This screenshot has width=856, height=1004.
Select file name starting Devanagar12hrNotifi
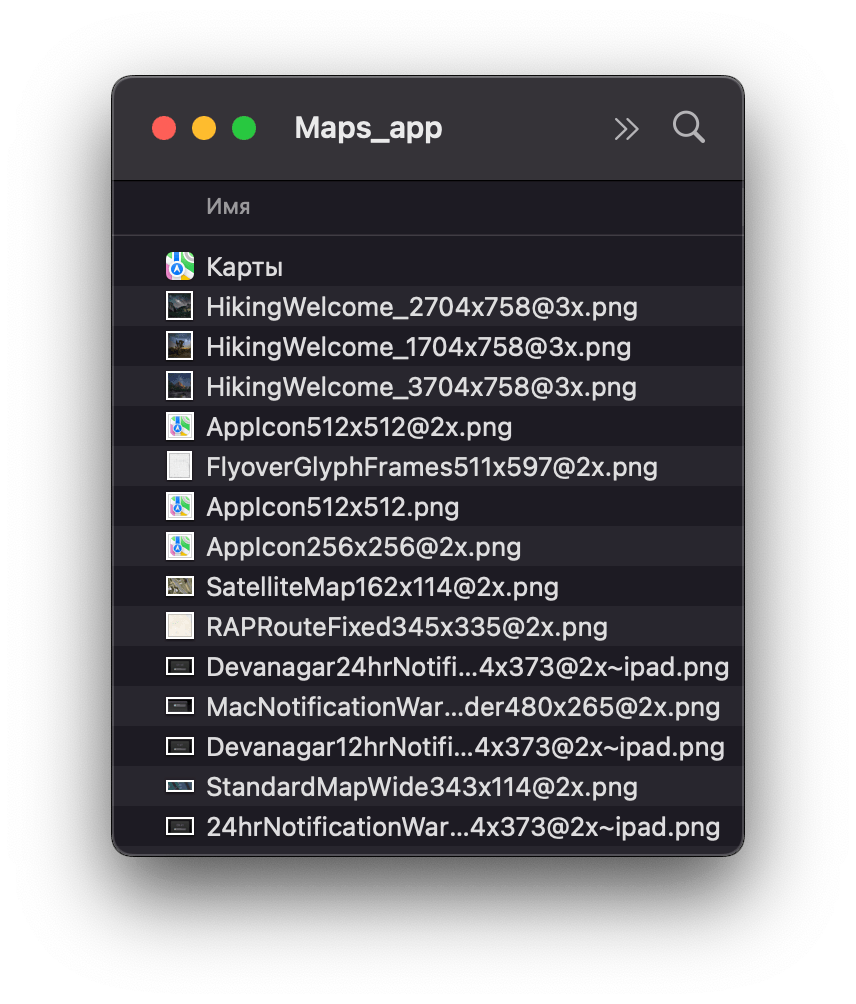coord(465,747)
